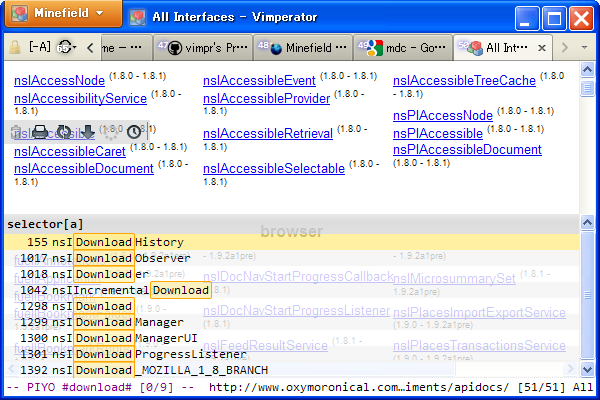The height and width of the screenshot is (400, 600).
Task: Switch to the partially hidden 'me –' tab
Action: coord(127,48)
